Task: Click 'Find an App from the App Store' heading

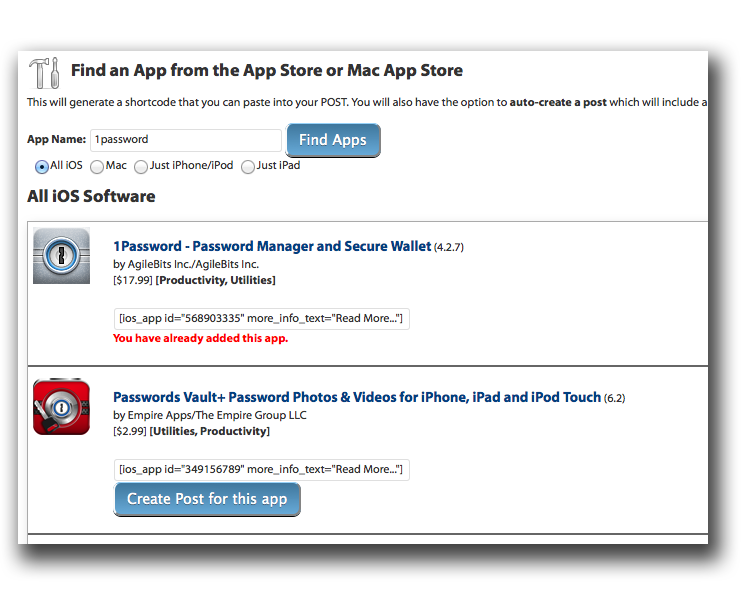Action: [267, 70]
